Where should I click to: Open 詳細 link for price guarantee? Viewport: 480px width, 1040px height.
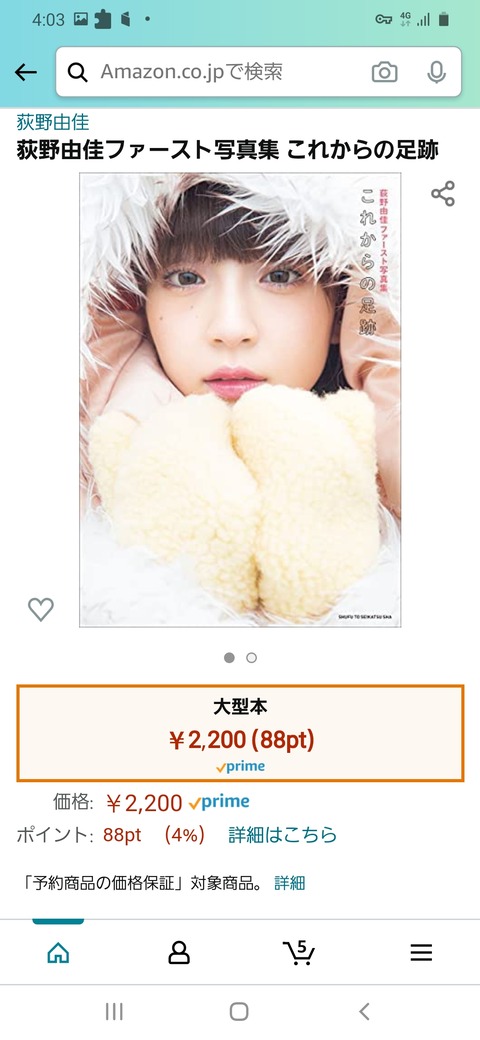(290, 883)
